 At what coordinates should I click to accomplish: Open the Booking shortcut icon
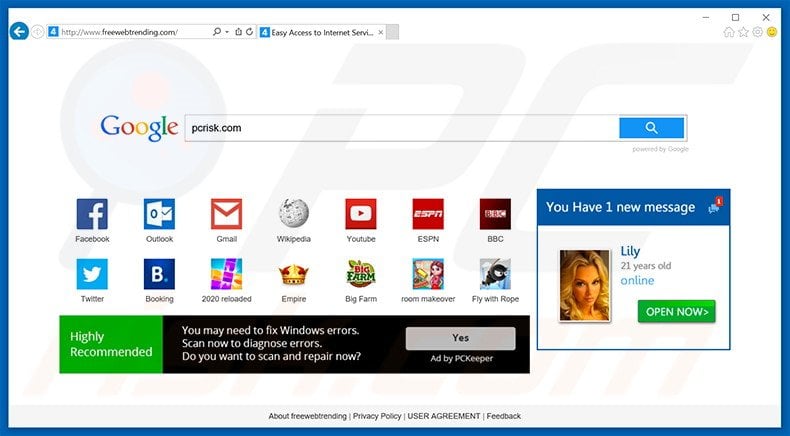(159, 274)
